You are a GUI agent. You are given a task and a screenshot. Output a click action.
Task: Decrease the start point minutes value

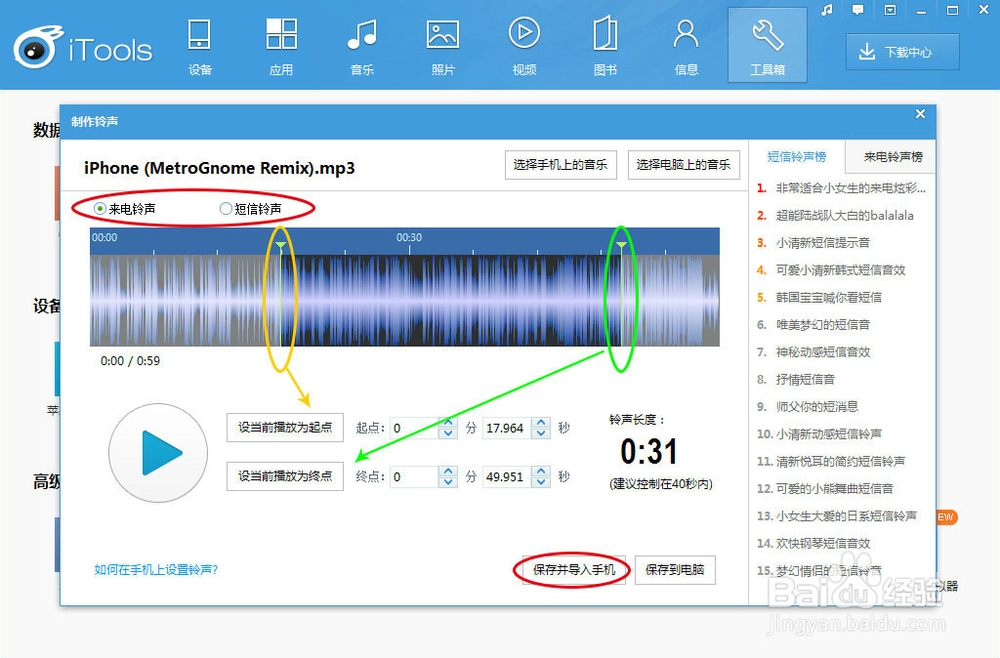click(x=448, y=434)
